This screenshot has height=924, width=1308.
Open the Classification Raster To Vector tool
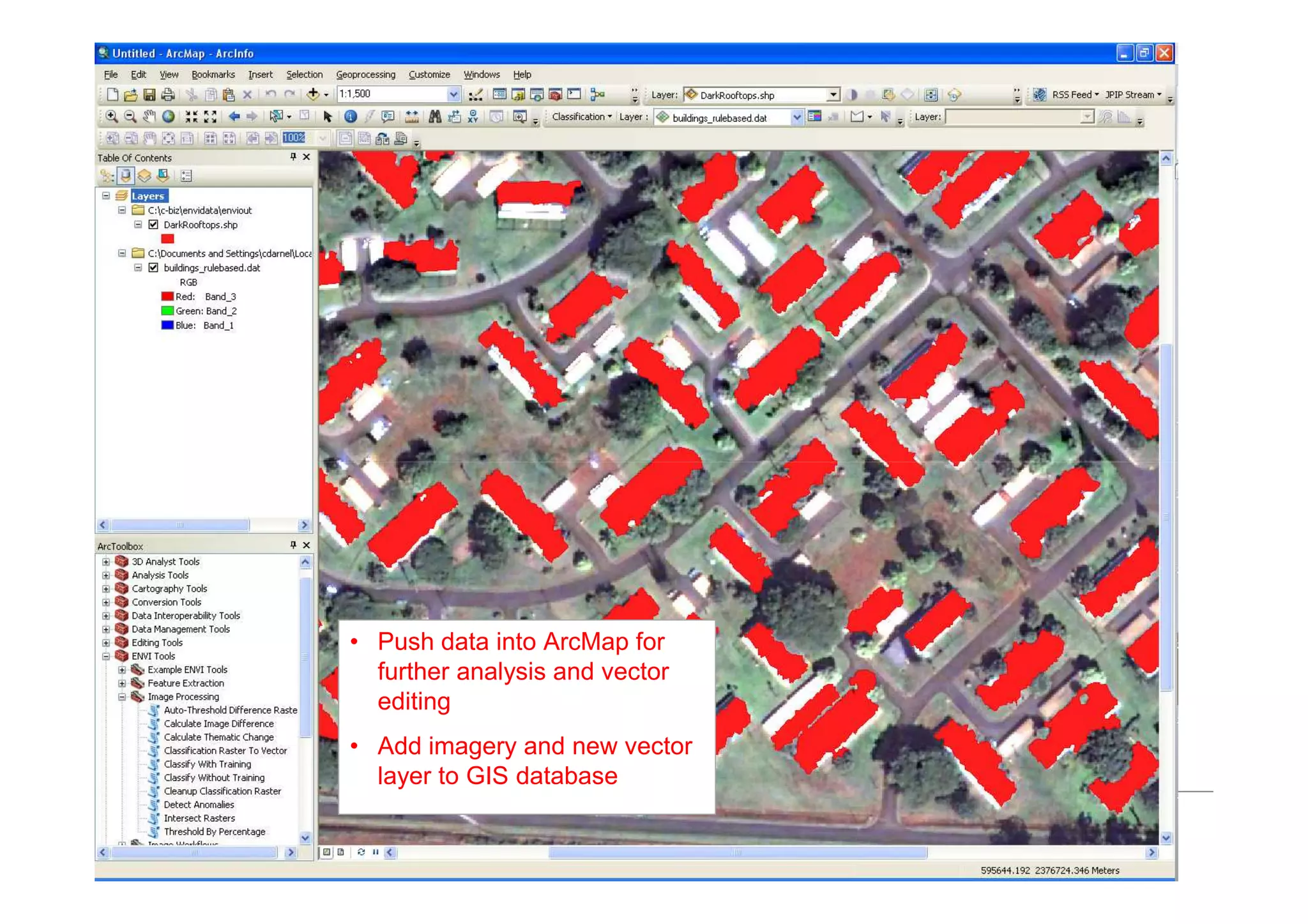click(225, 751)
